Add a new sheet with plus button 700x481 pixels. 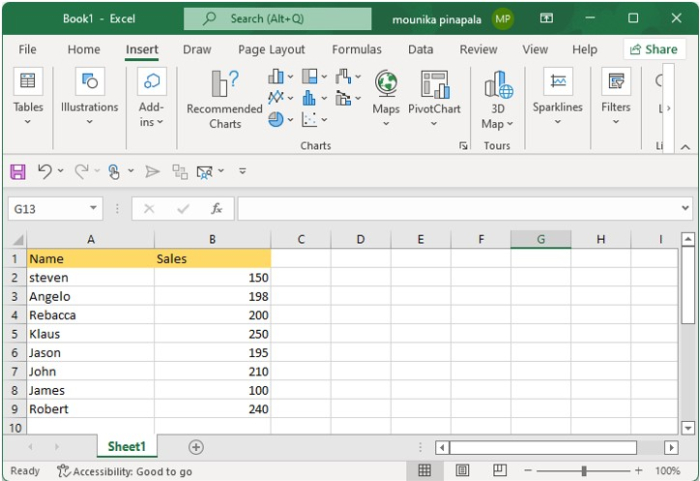click(x=196, y=447)
